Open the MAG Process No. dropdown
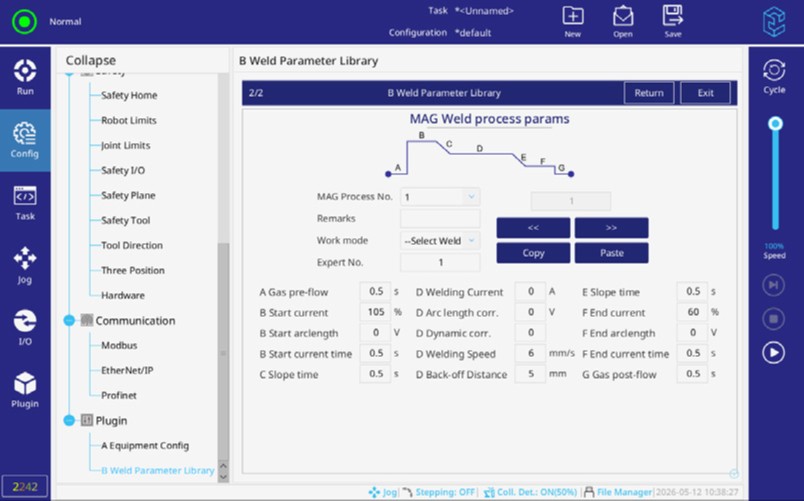The height and width of the screenshot is (501, 804). (x=440, y=197)
